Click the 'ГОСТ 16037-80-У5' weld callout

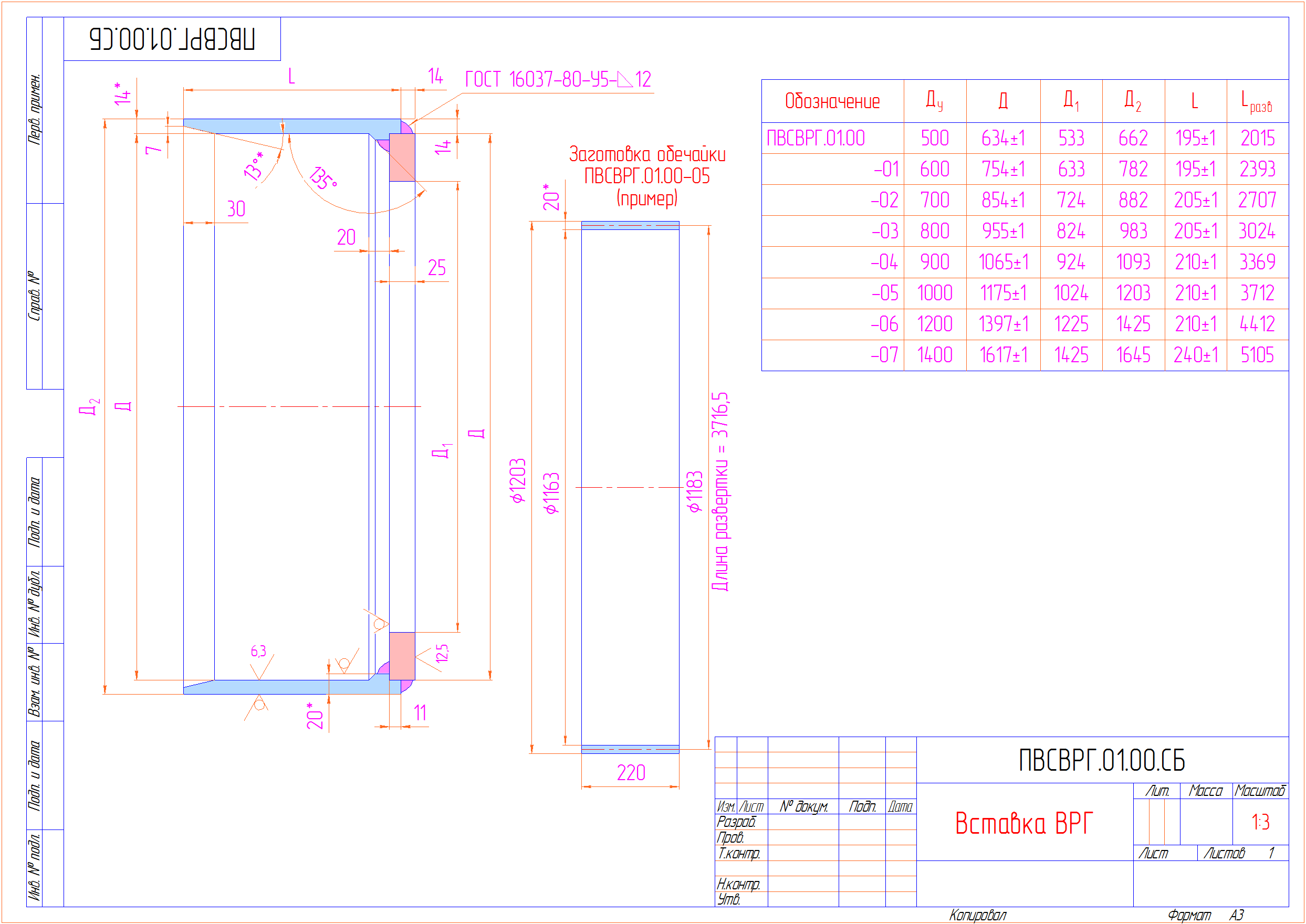[558, 79]
